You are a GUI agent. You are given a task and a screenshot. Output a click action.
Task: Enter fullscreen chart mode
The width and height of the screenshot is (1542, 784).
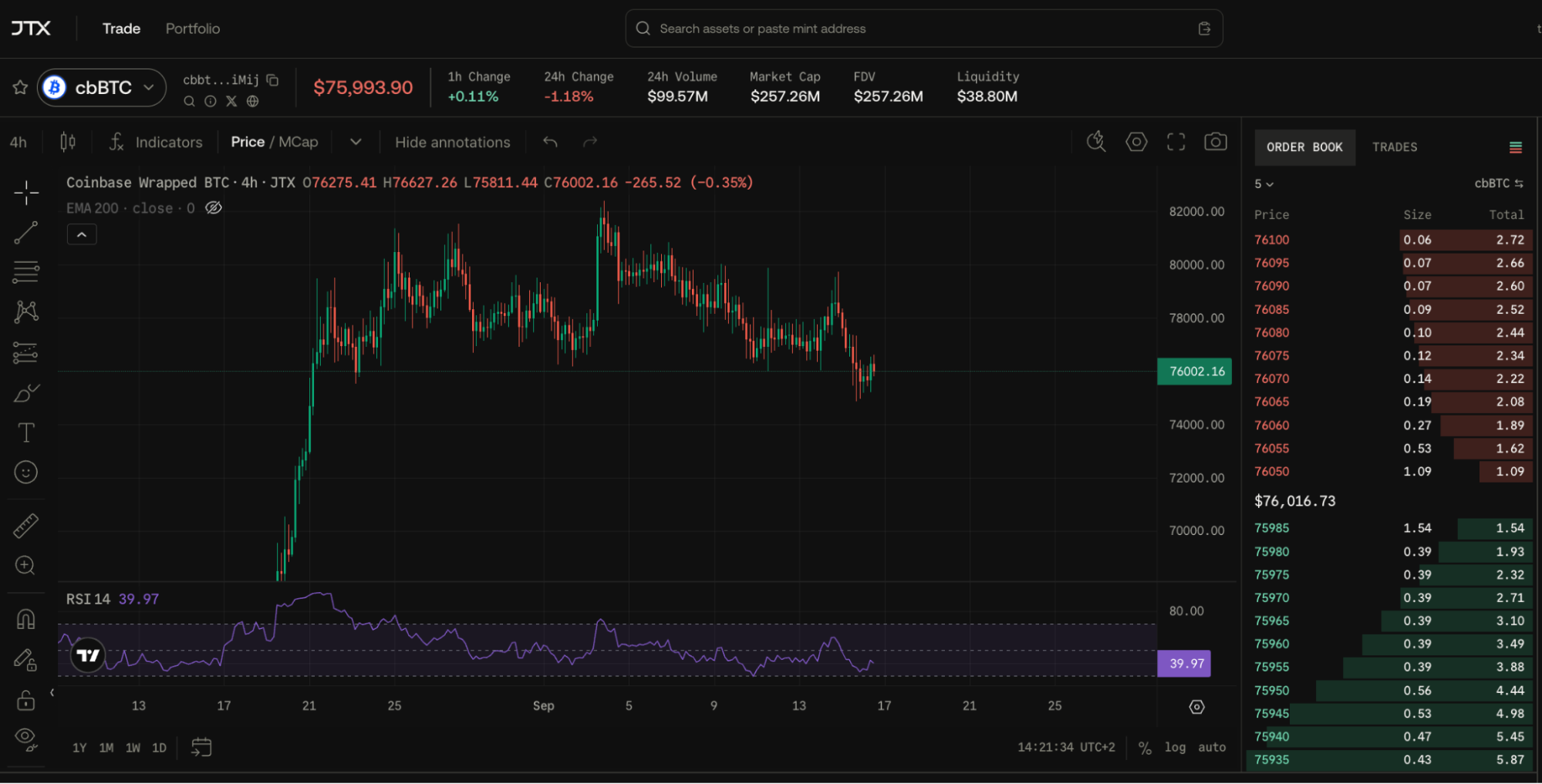1176,142
